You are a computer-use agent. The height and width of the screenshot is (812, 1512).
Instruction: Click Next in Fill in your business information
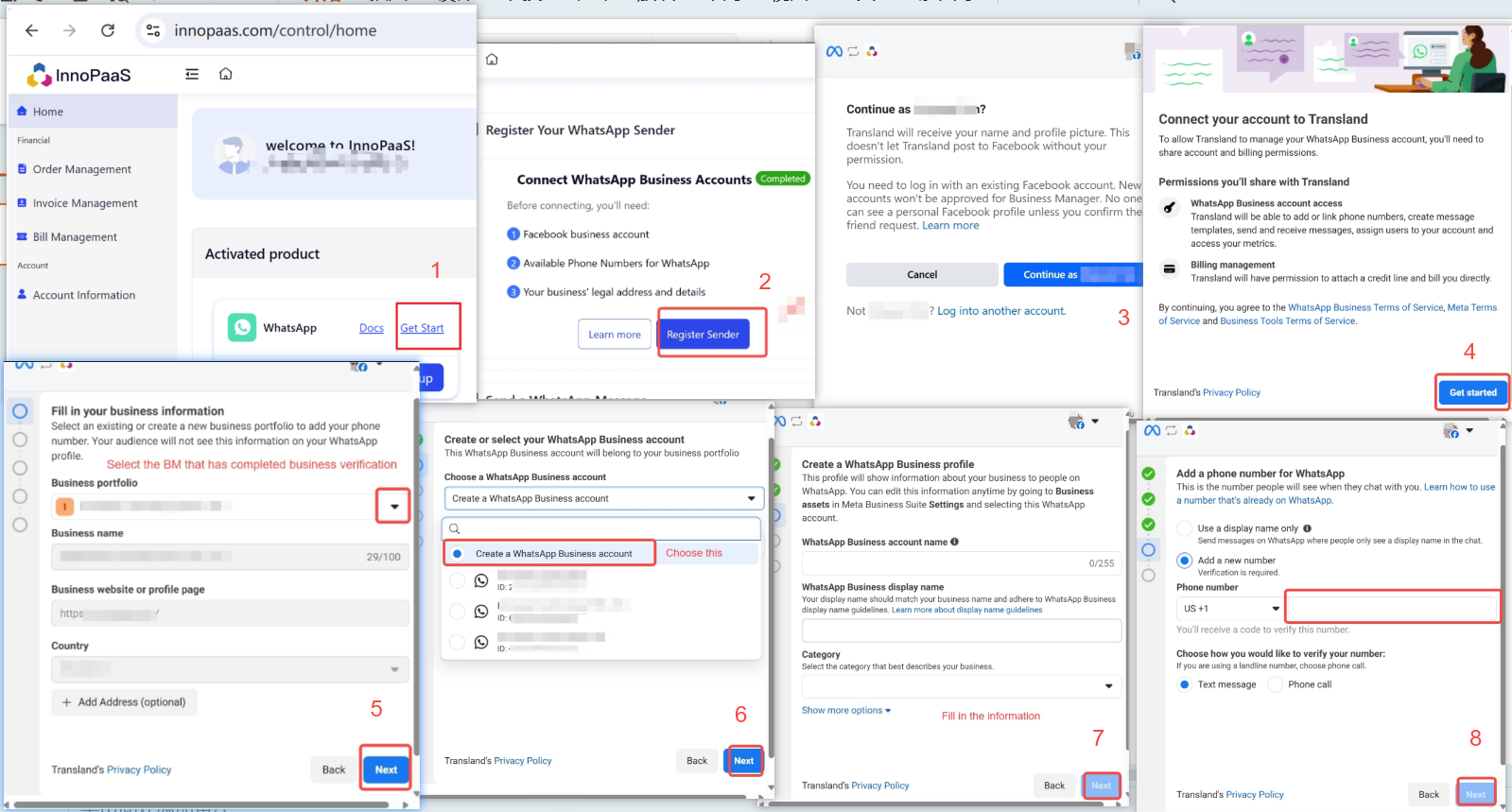386,769
